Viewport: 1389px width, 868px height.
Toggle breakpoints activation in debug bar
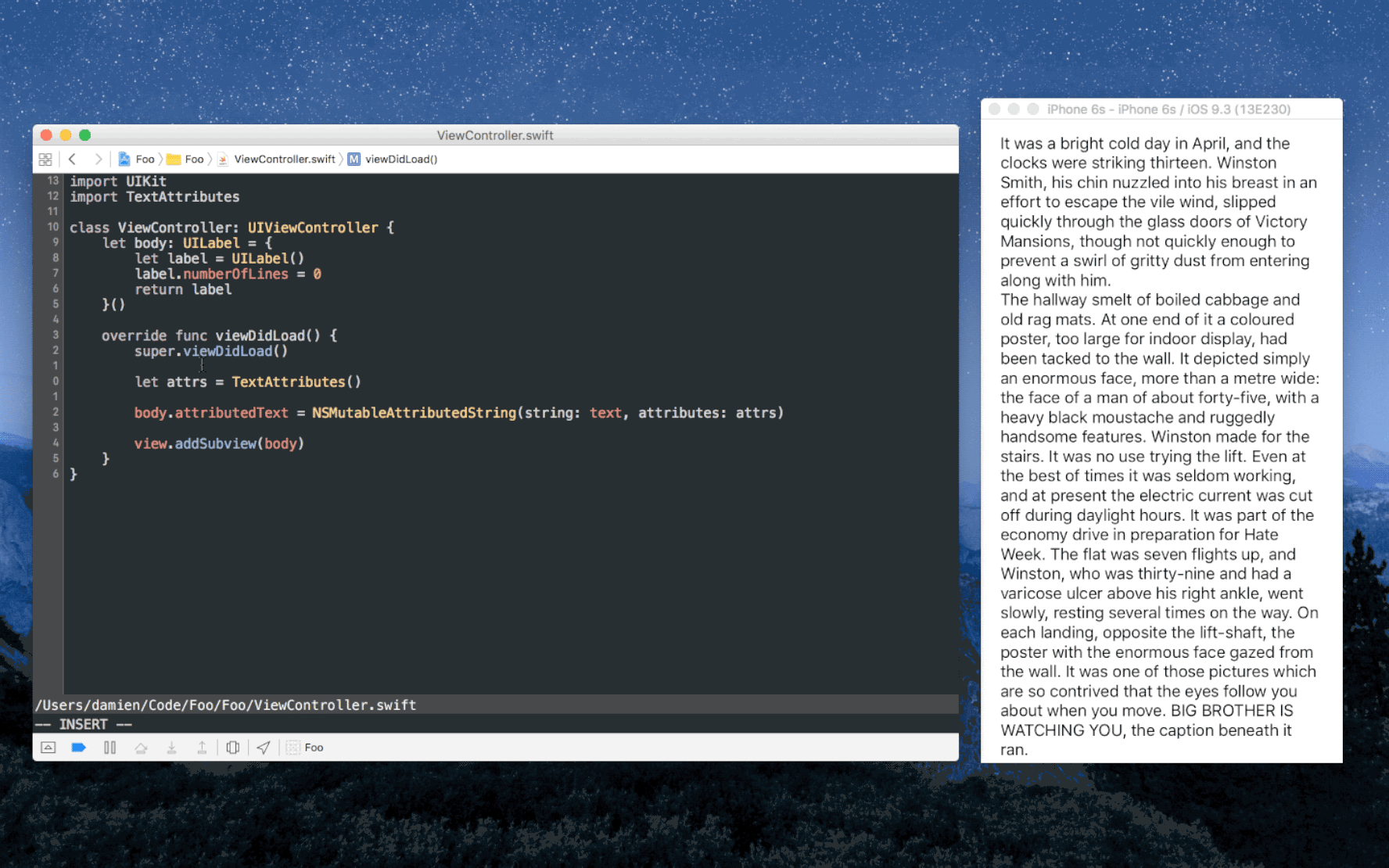click(78, 748)
